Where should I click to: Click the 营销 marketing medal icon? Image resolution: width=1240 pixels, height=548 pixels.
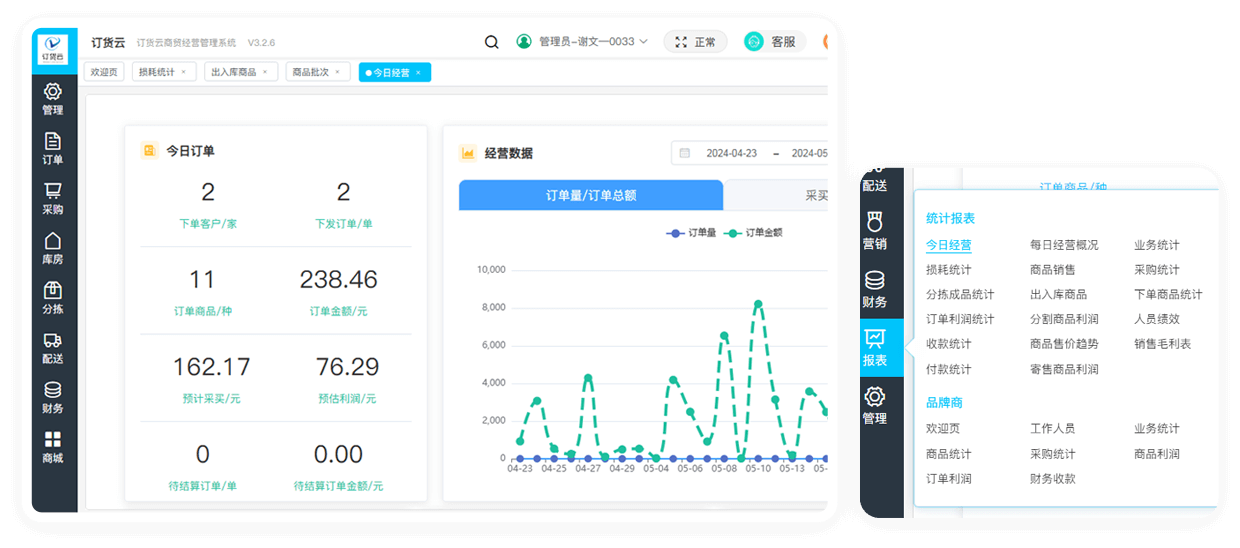[874, 229]
